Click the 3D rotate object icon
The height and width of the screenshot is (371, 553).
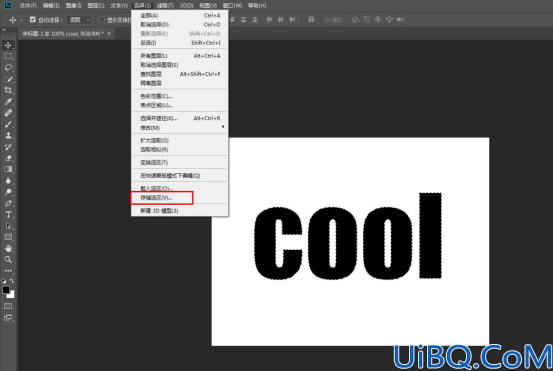click(x=356, y=19)
